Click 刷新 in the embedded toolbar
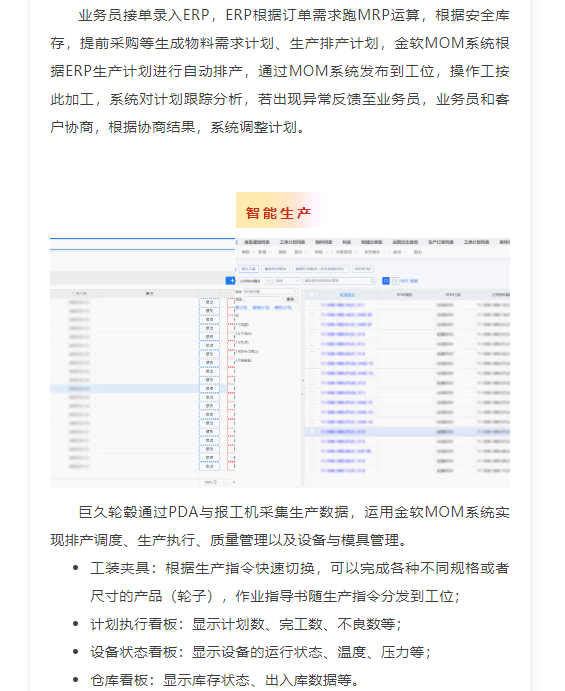The width and height of the screenshot is (565, 691). pyautogui.click(x=246, y=252)
